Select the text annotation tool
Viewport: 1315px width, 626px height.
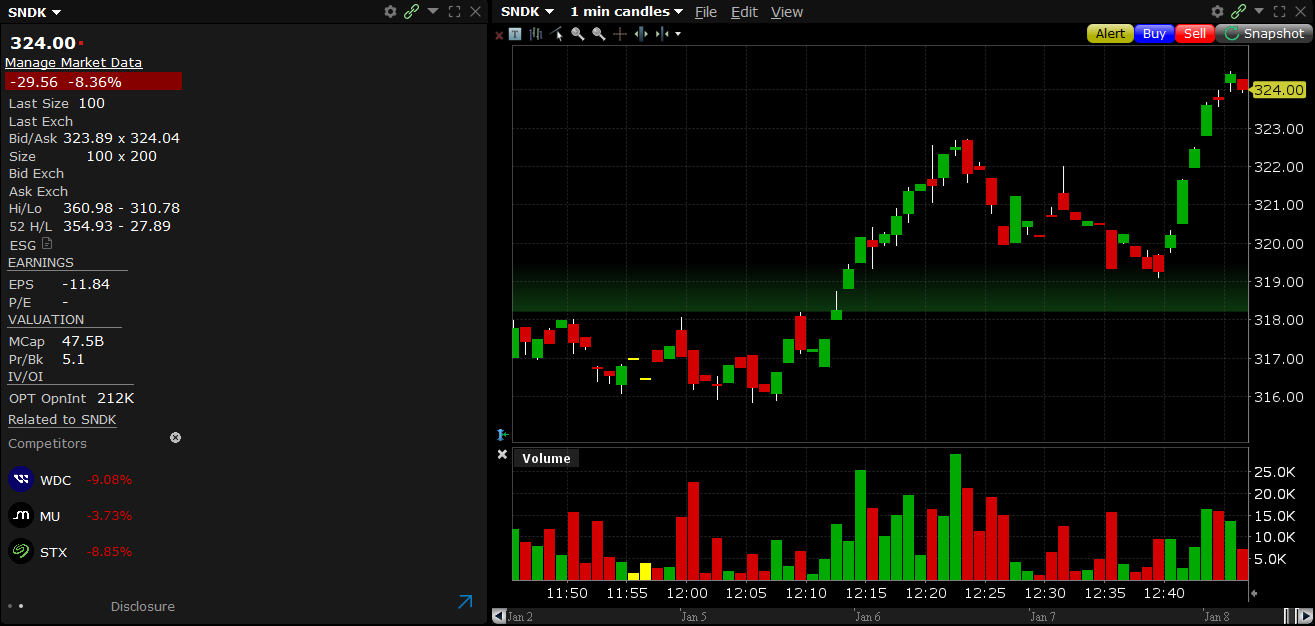(x=515, y=34)
